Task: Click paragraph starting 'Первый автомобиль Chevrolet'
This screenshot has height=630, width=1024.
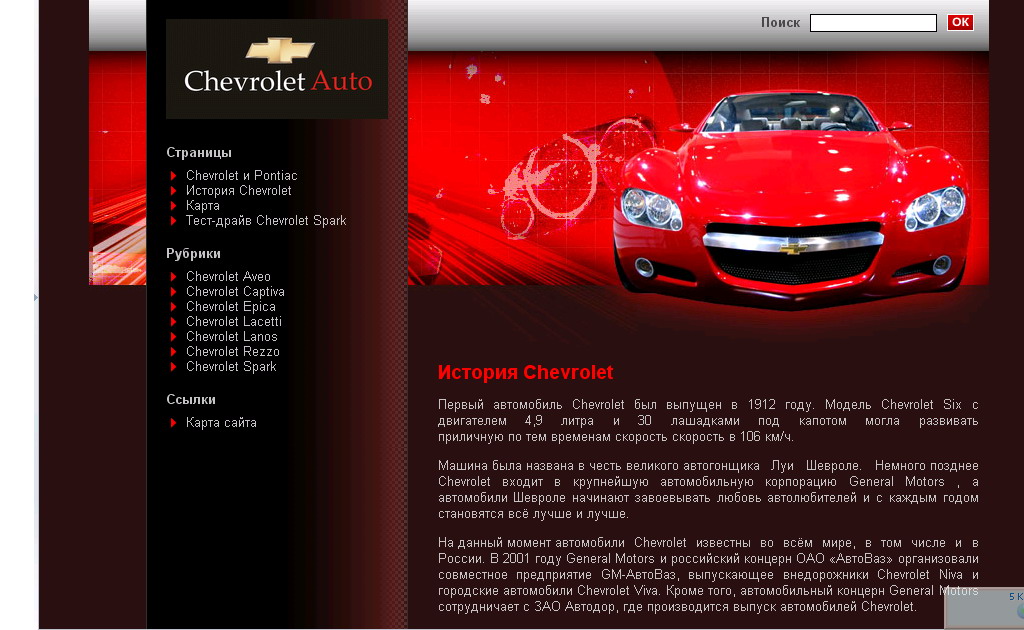Action: pyautogui.click(x=708, y=421)
